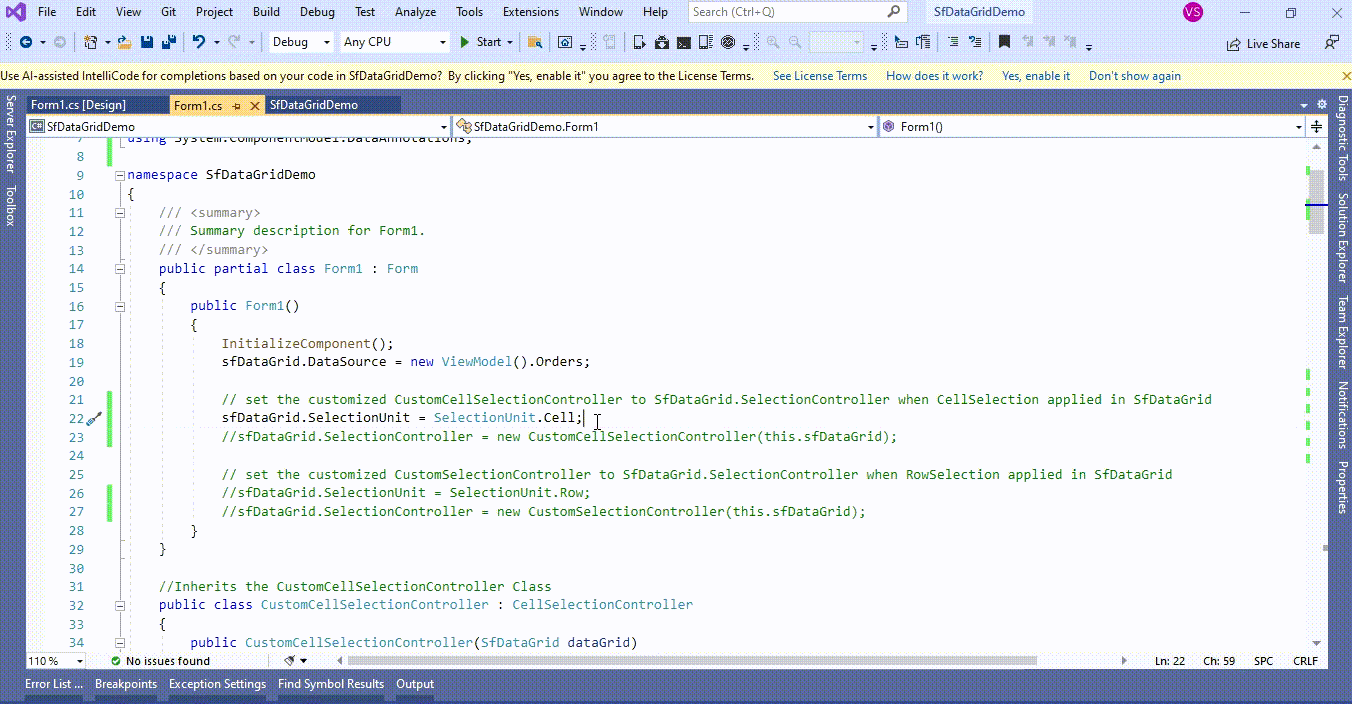The image size is (1352, 704).
Task: Click the How does it work? link
Action: (934, 76)
